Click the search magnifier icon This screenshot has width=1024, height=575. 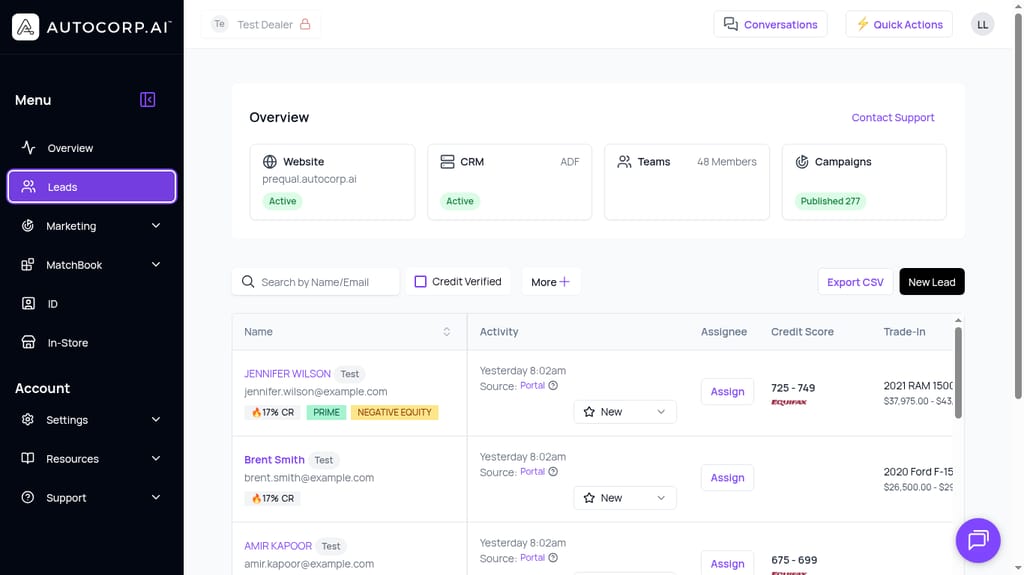point(248,282)
